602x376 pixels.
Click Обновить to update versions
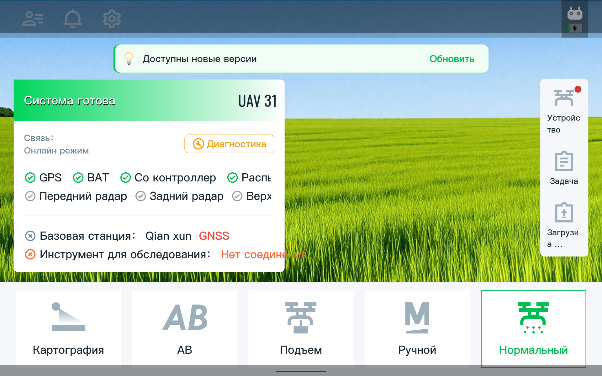pyautogui.click(x=452, y=59)
